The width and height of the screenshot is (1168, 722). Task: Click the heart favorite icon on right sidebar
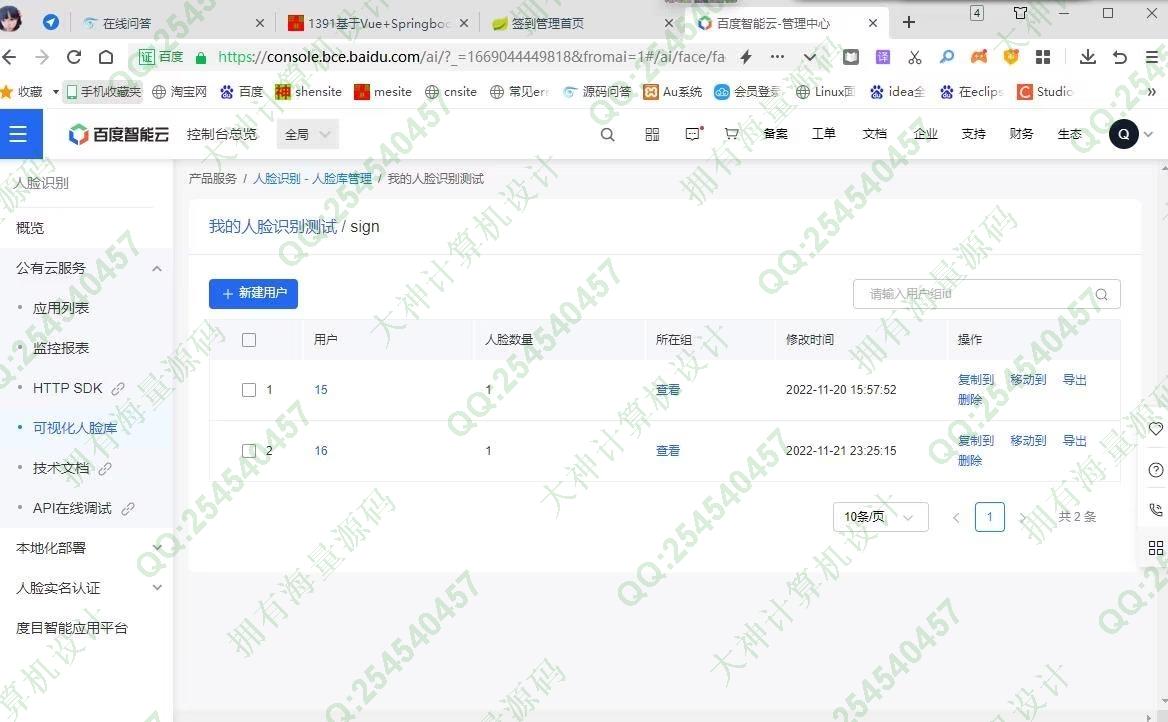coord(1155,428)
